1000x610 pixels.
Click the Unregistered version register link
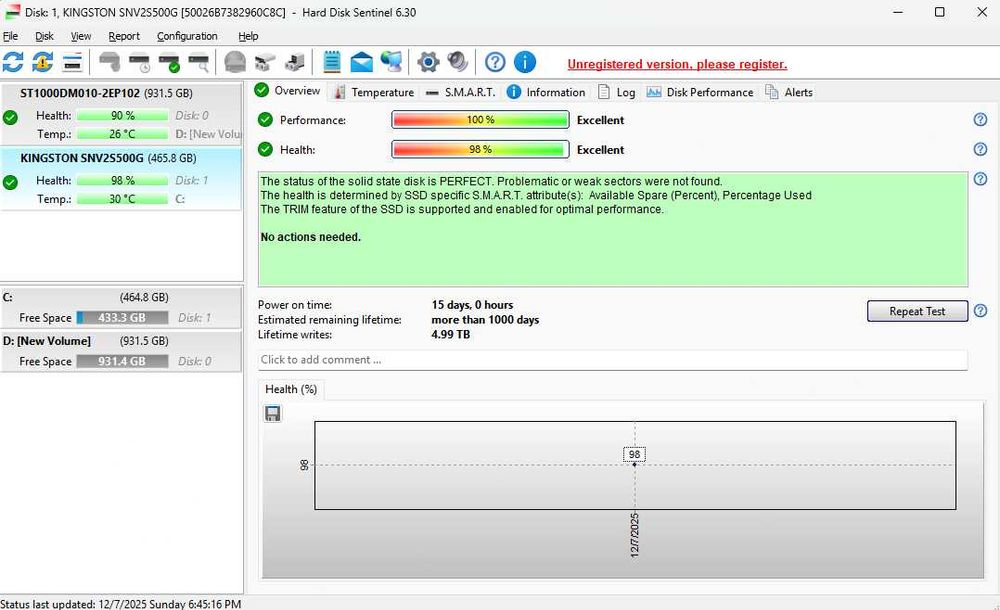tap(677, 64)
